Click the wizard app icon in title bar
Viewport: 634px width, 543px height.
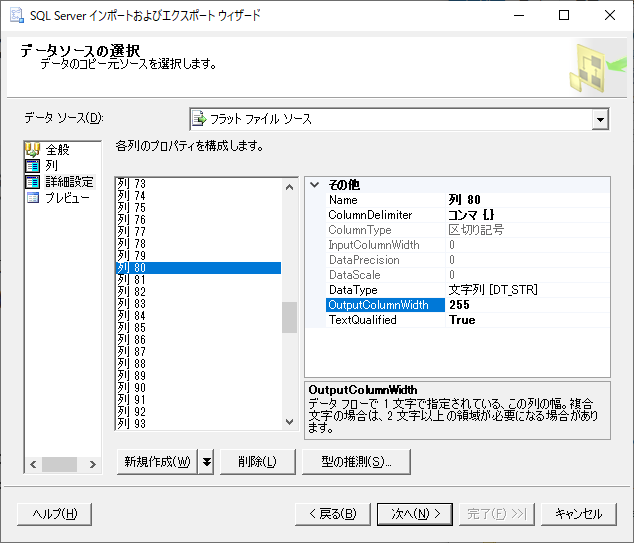pos(17,15)
